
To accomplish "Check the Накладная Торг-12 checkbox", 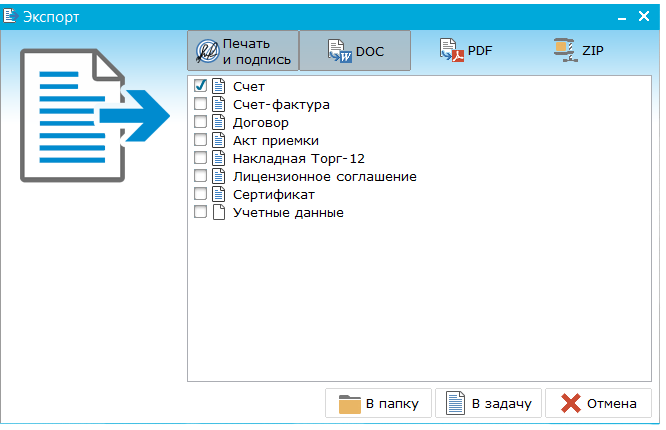I will point(200,158).
